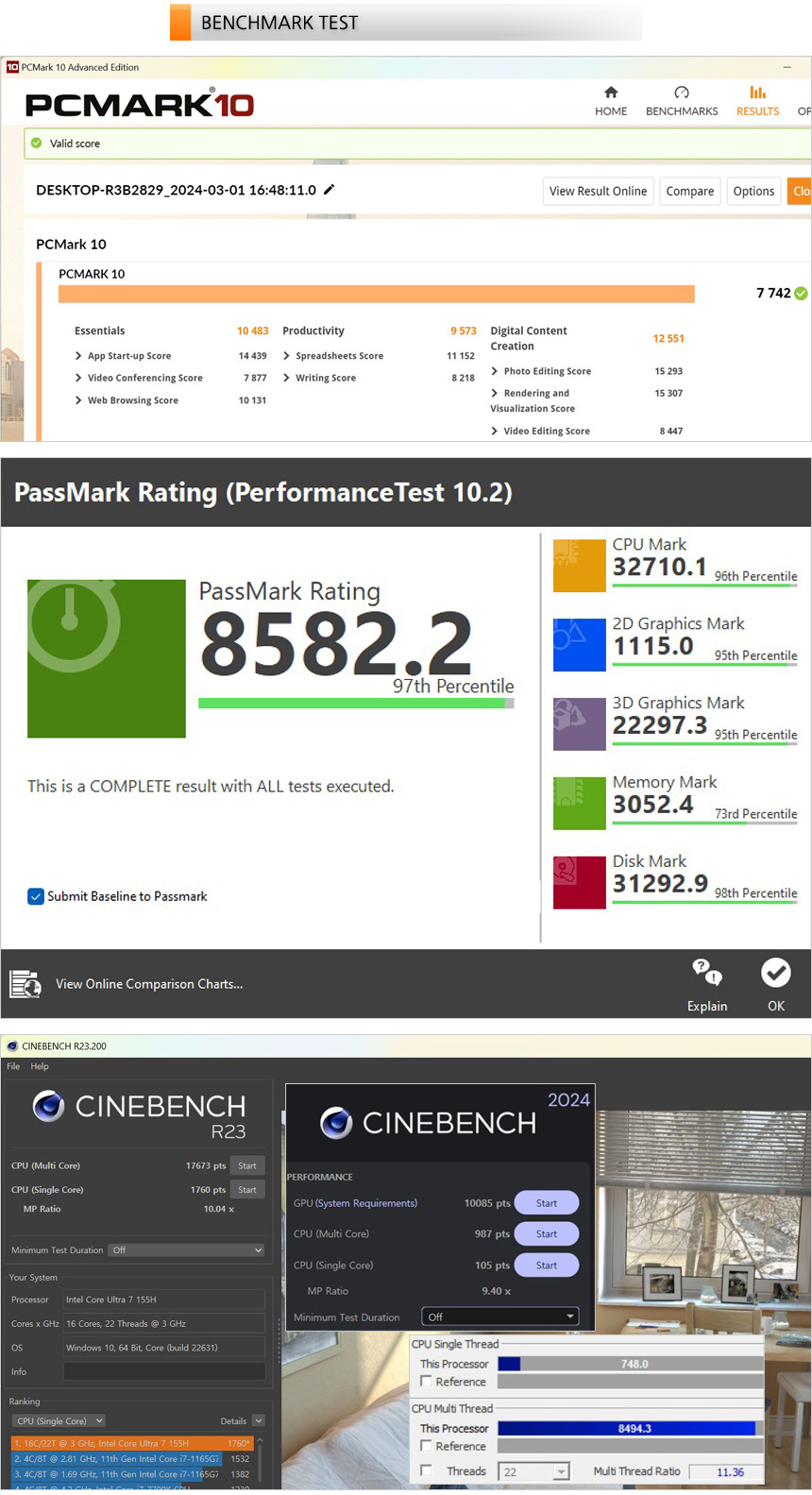The width and height of the screenshot is (812, 1495).
Task: Click the results bar-chart icon
Action: click(x=757, y=92)
